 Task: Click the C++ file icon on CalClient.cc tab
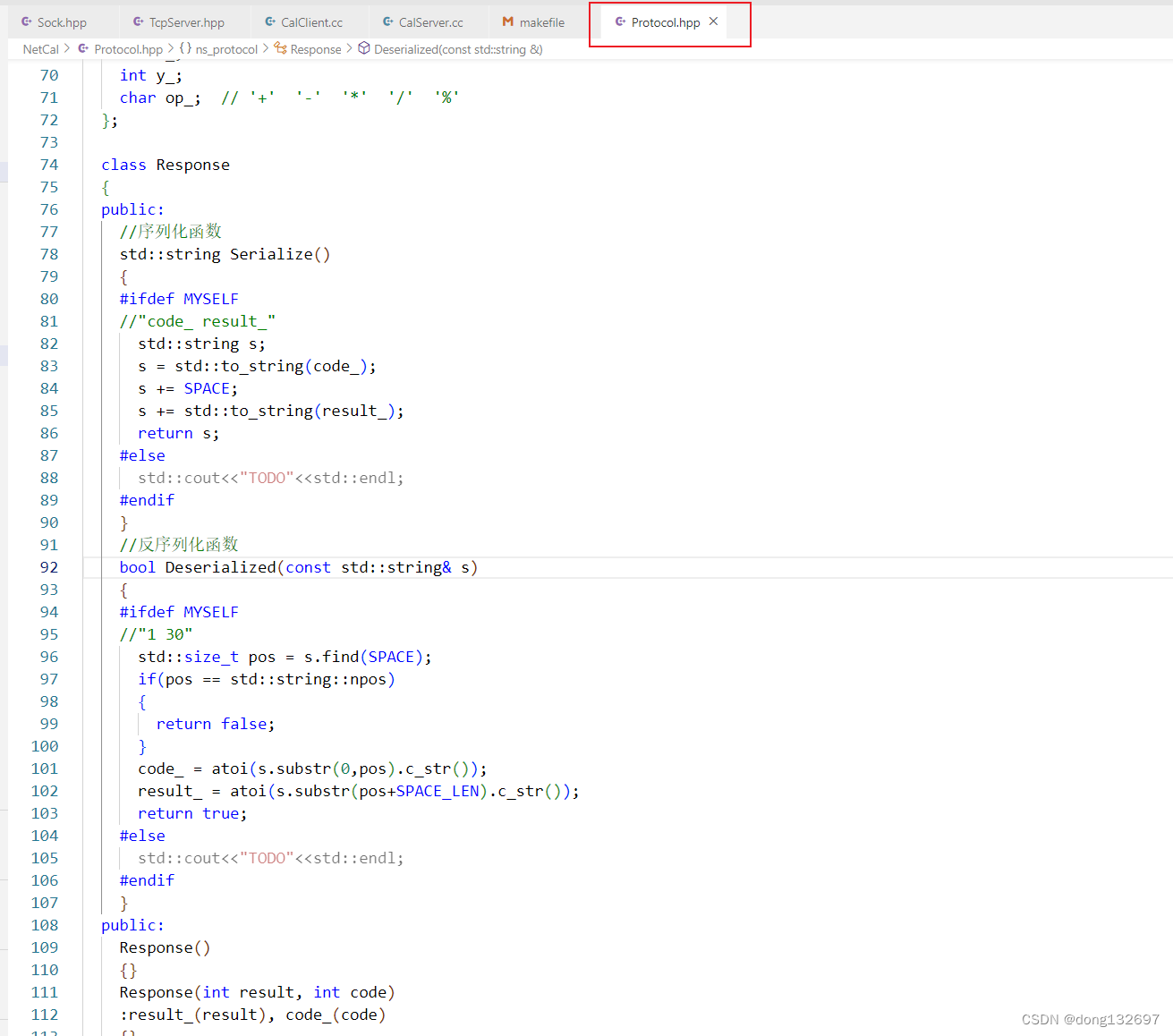click(x=270, y=21)
